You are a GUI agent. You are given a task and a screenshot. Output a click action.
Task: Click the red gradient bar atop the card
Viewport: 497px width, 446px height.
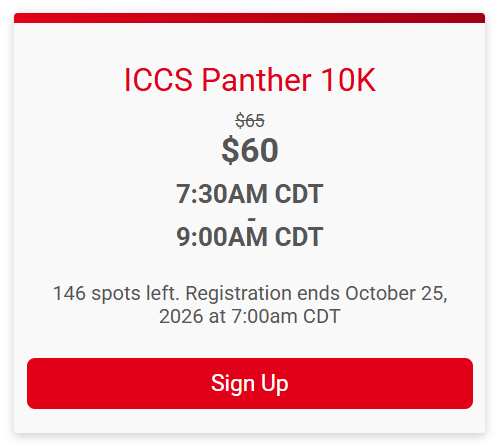click(x=250, y=18)
